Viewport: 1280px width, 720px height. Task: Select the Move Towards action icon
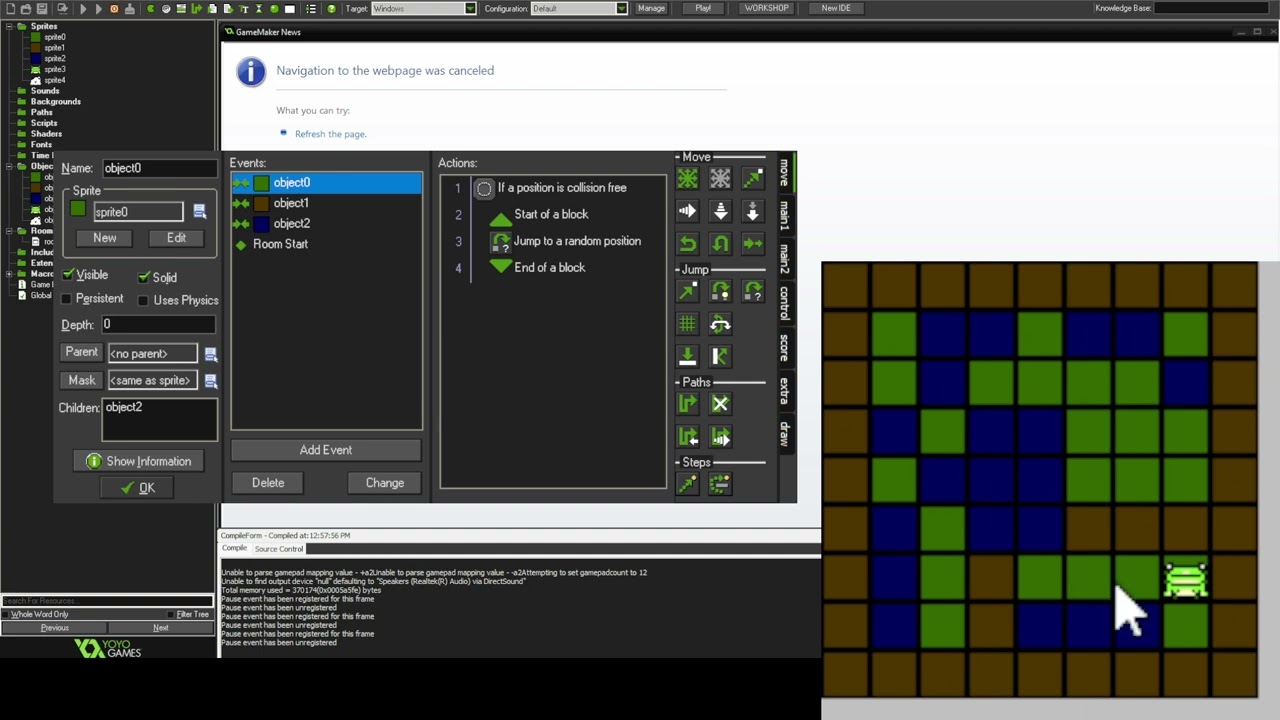(x=753, y=179)
